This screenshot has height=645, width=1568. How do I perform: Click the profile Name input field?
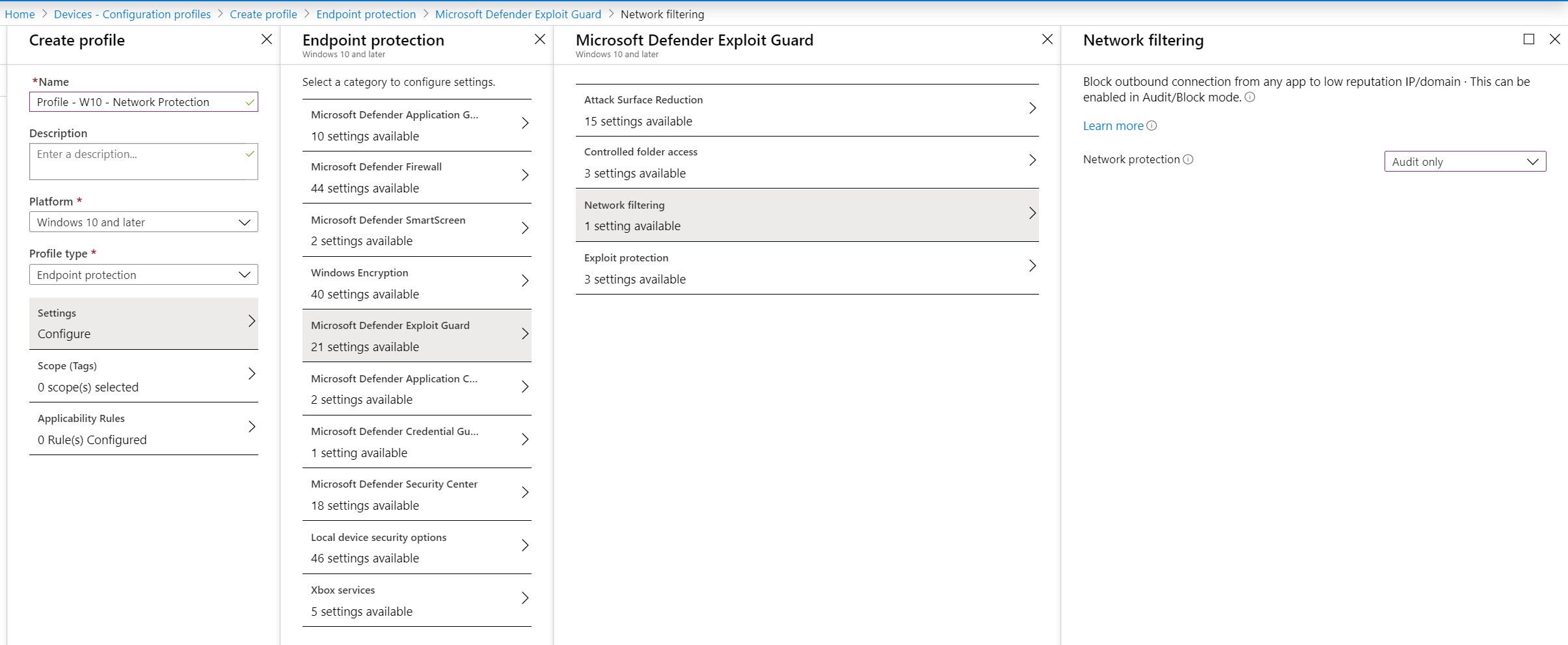tap(144, 101)
